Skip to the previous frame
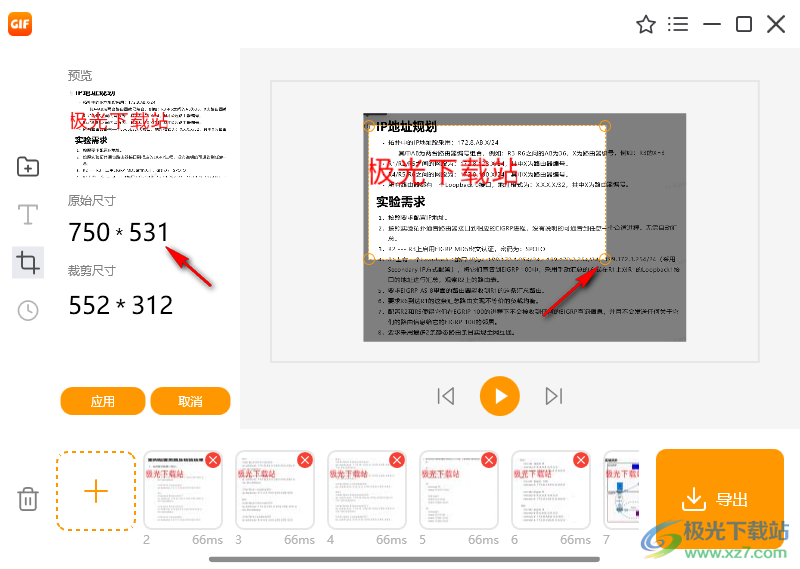 pyautogui.click(x=446, y=396)
